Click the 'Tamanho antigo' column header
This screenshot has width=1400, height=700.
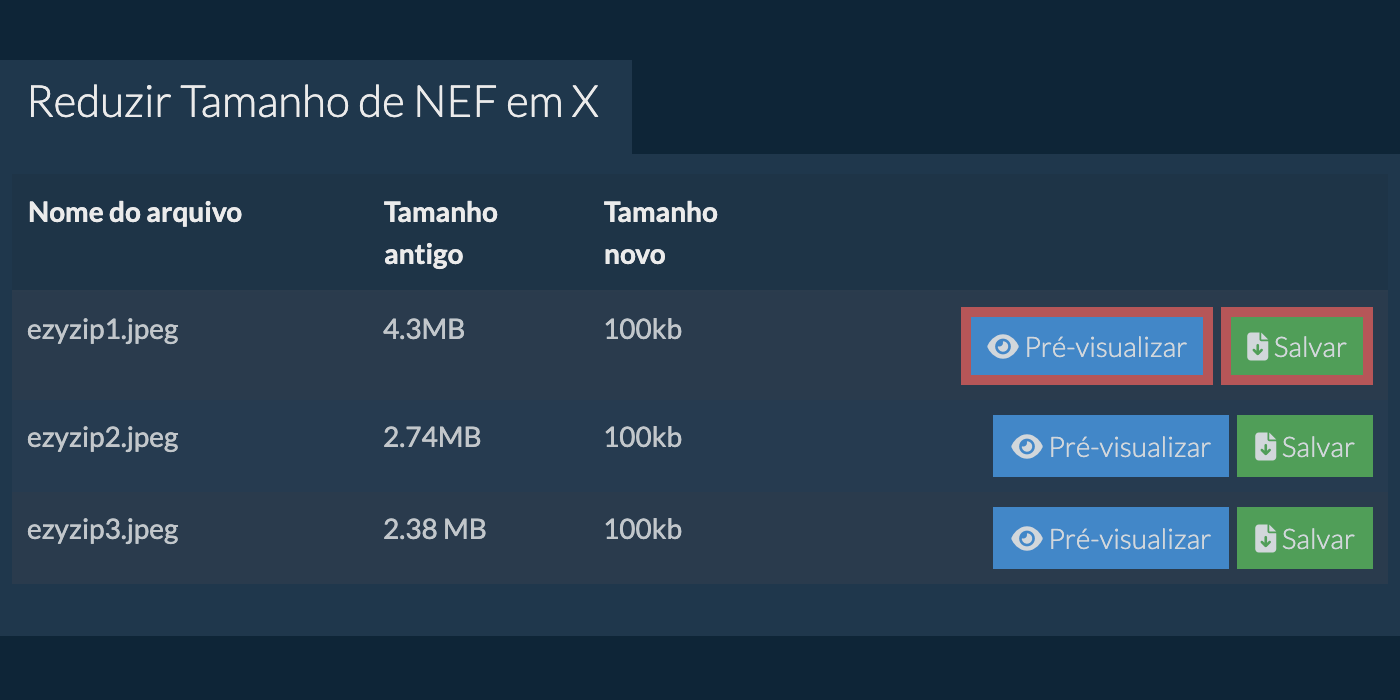440,232
